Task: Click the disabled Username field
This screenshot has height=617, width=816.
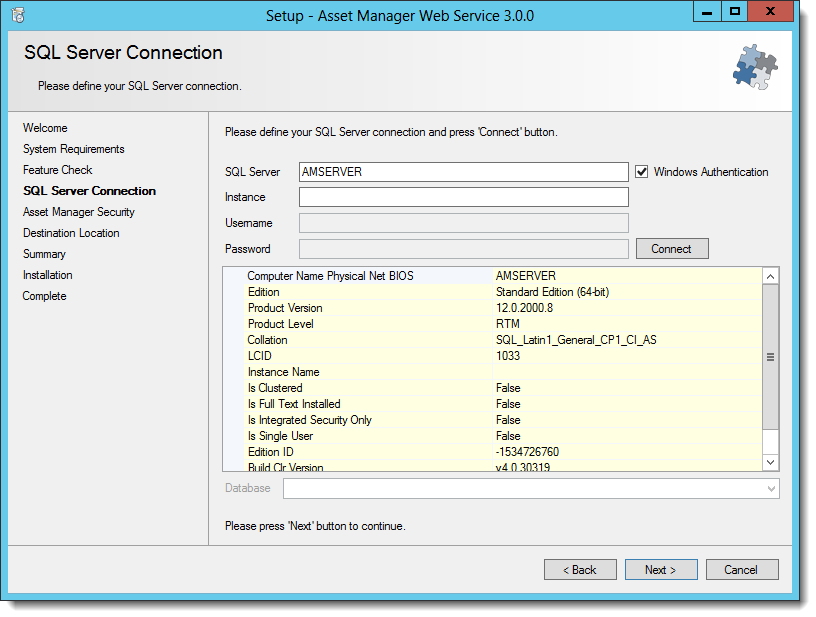Action: tap(464, 223)
